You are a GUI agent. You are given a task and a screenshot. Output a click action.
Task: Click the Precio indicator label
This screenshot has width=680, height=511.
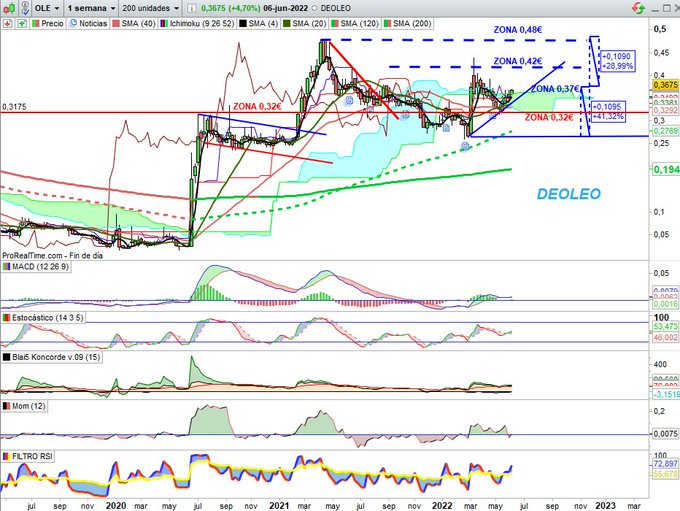tap(52, 23)
